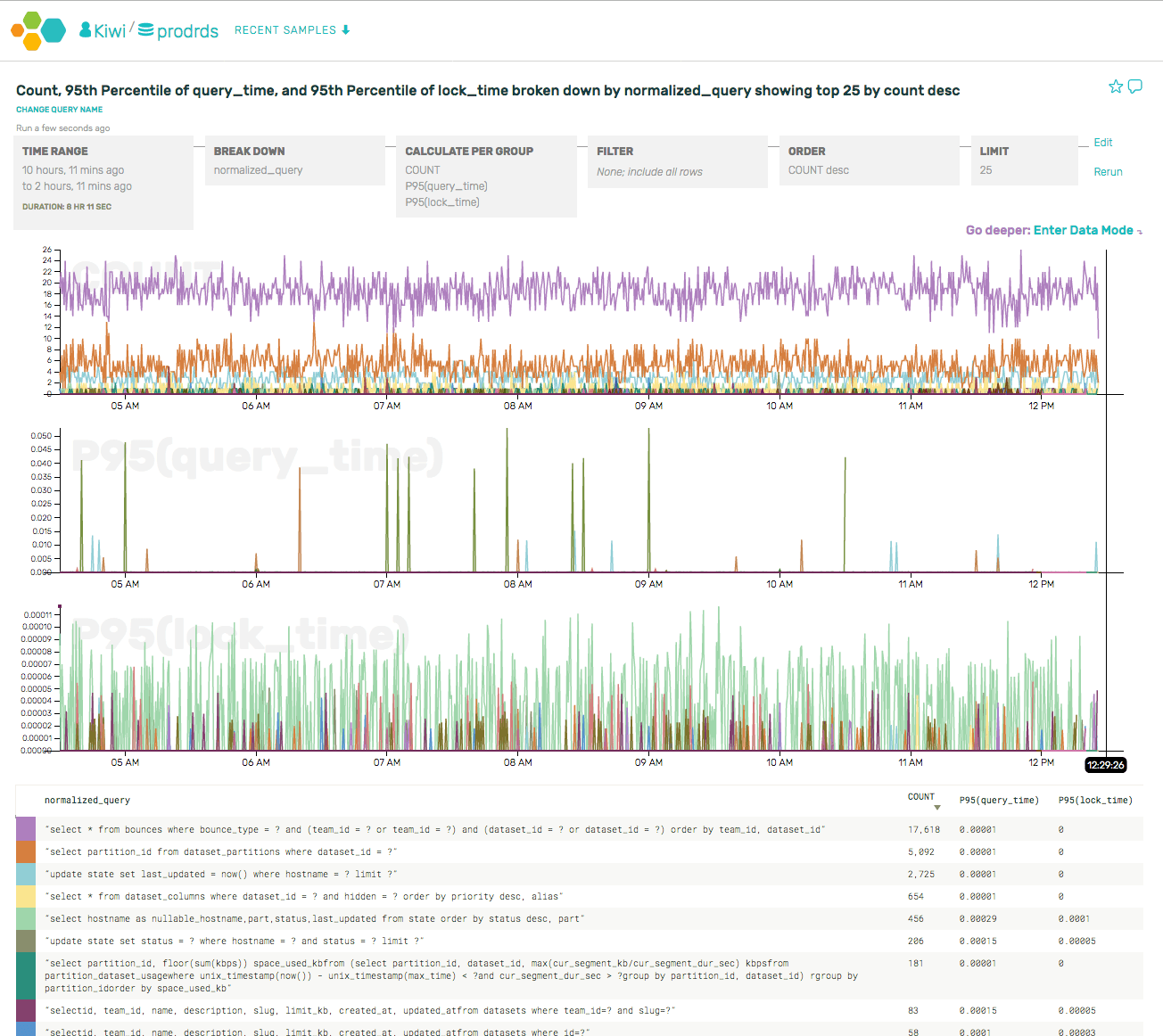Click the 12:29:26 timestamp marker
The width and height of the screenshot is (1163, 1036).
pos(1106,765)
